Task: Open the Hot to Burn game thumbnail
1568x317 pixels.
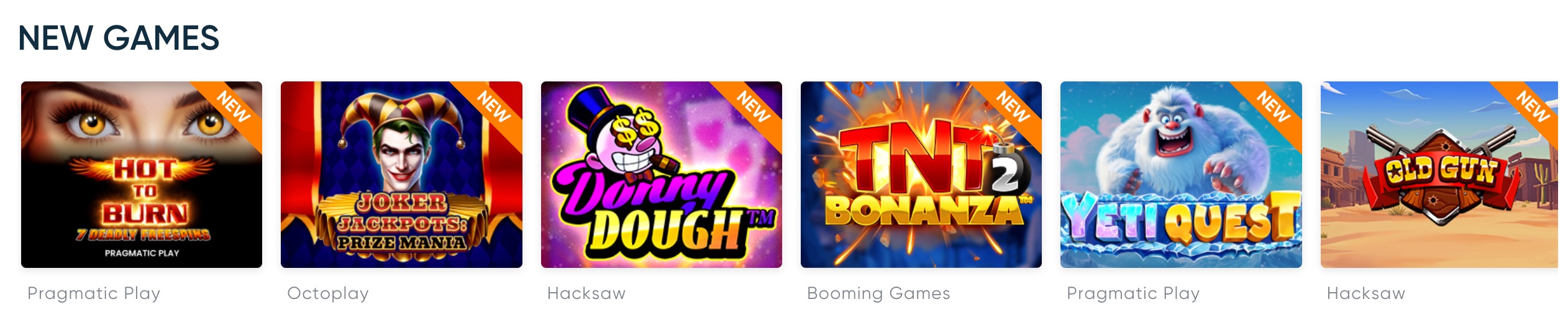Action: click(x=142, y=175)
